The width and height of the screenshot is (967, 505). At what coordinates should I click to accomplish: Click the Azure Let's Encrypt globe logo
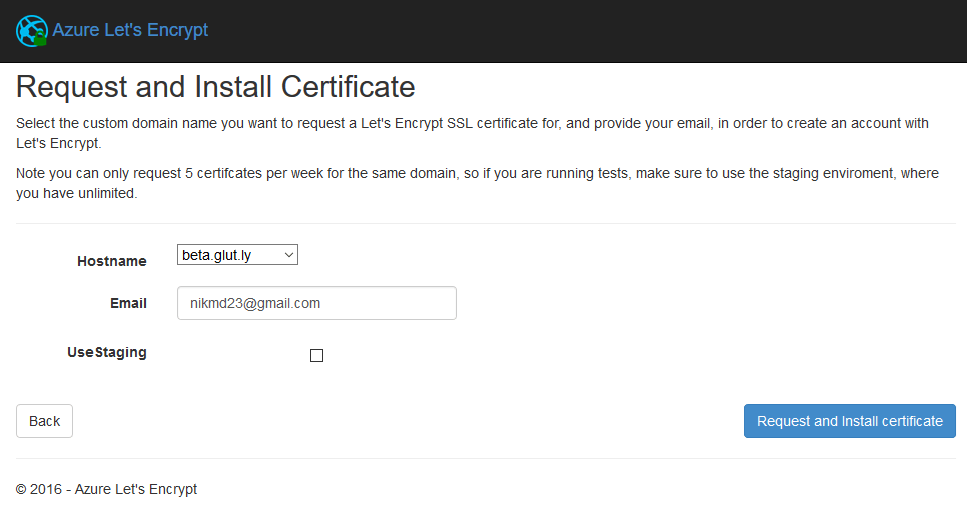click(29, 29)
